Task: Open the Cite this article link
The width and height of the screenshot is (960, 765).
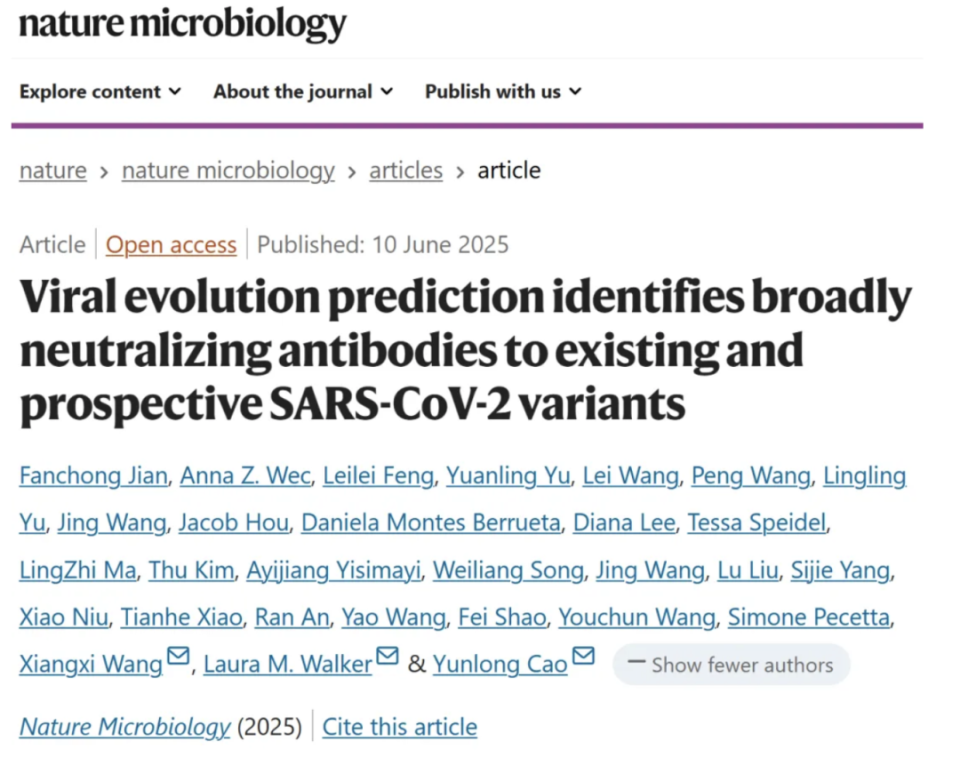Action: 399,727
